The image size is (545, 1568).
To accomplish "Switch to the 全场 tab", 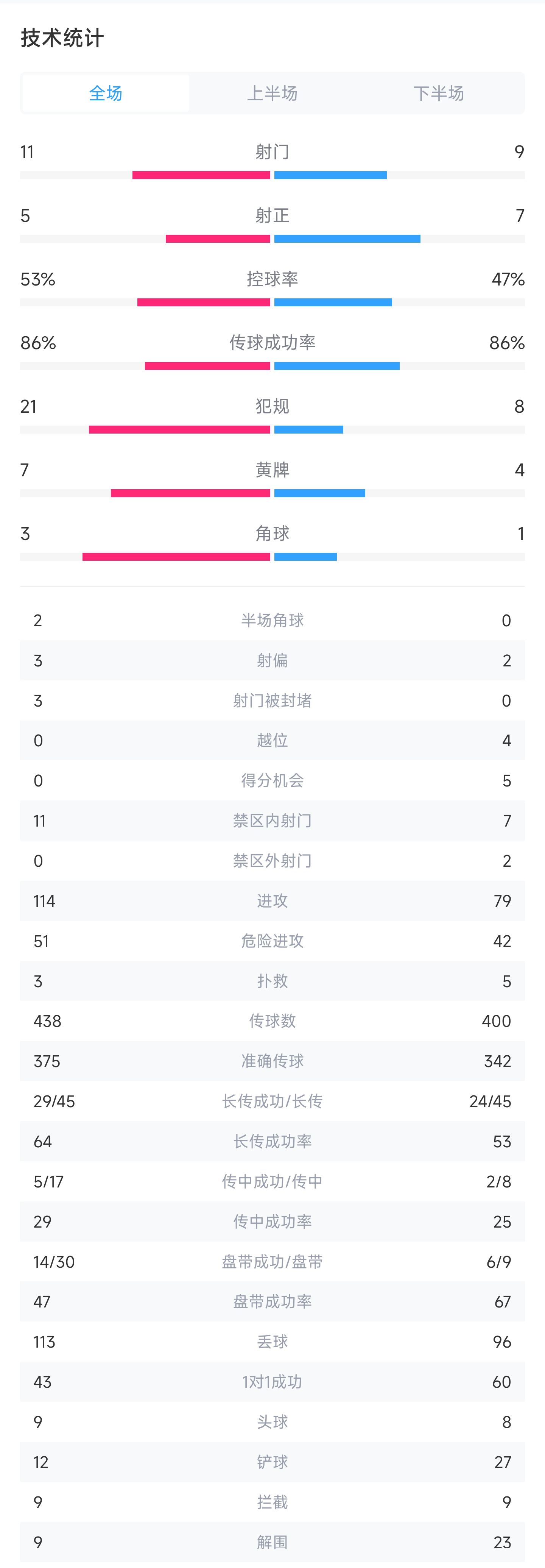I will [x=106, y=93].
